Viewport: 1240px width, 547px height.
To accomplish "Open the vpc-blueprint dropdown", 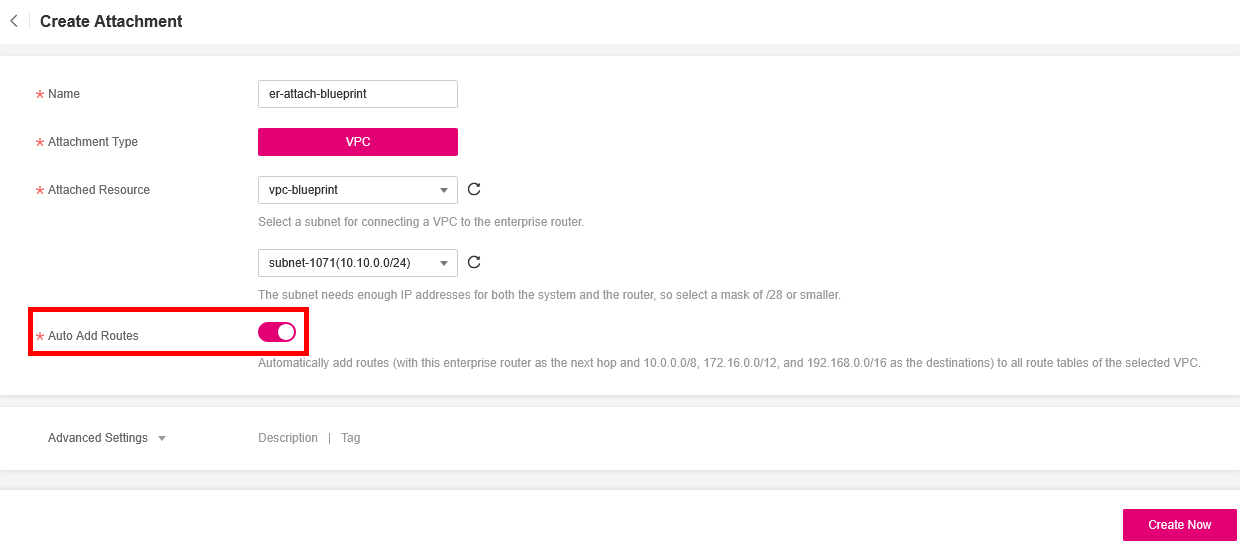I will [357, 190].
